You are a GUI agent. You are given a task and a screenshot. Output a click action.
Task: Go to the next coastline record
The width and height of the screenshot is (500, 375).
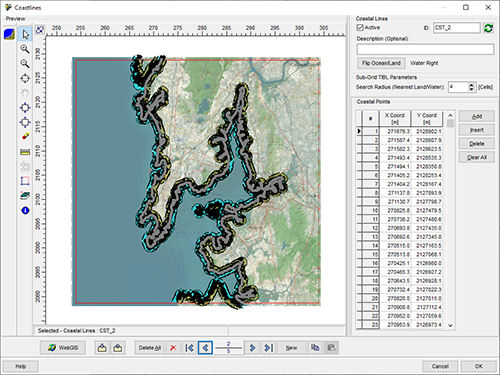point(252,348)
